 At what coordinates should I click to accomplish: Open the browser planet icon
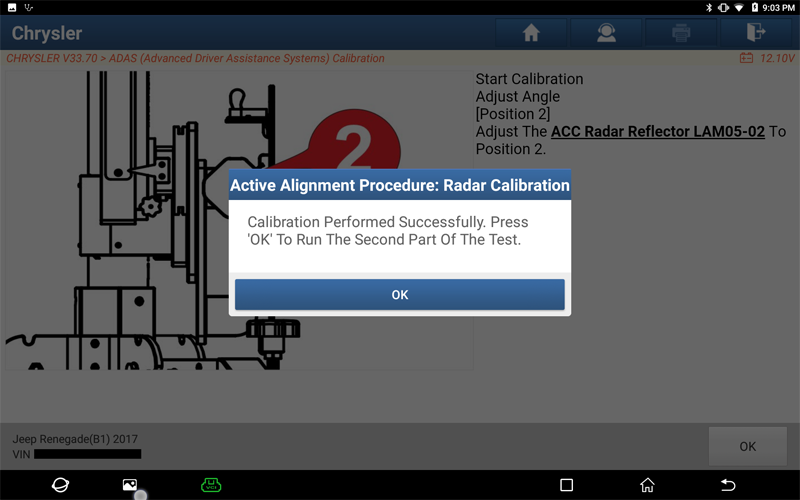pos(60,485)
